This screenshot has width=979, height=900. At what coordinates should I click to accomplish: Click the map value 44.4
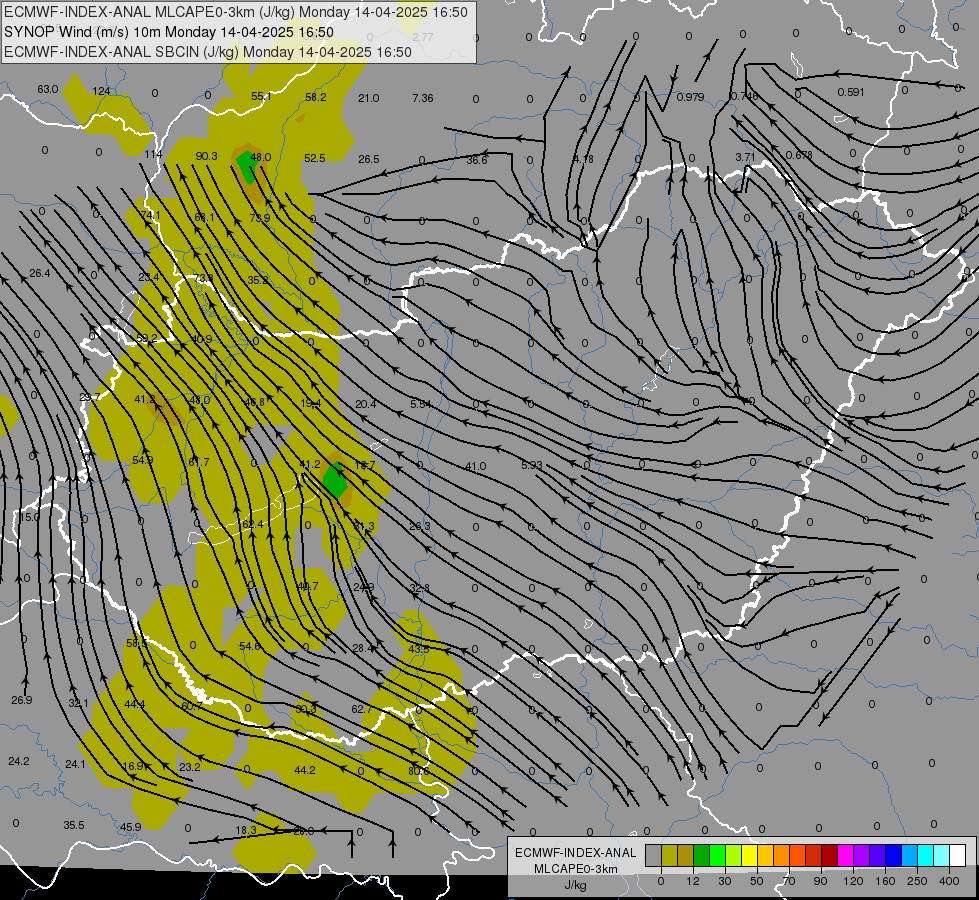[134, 704]
